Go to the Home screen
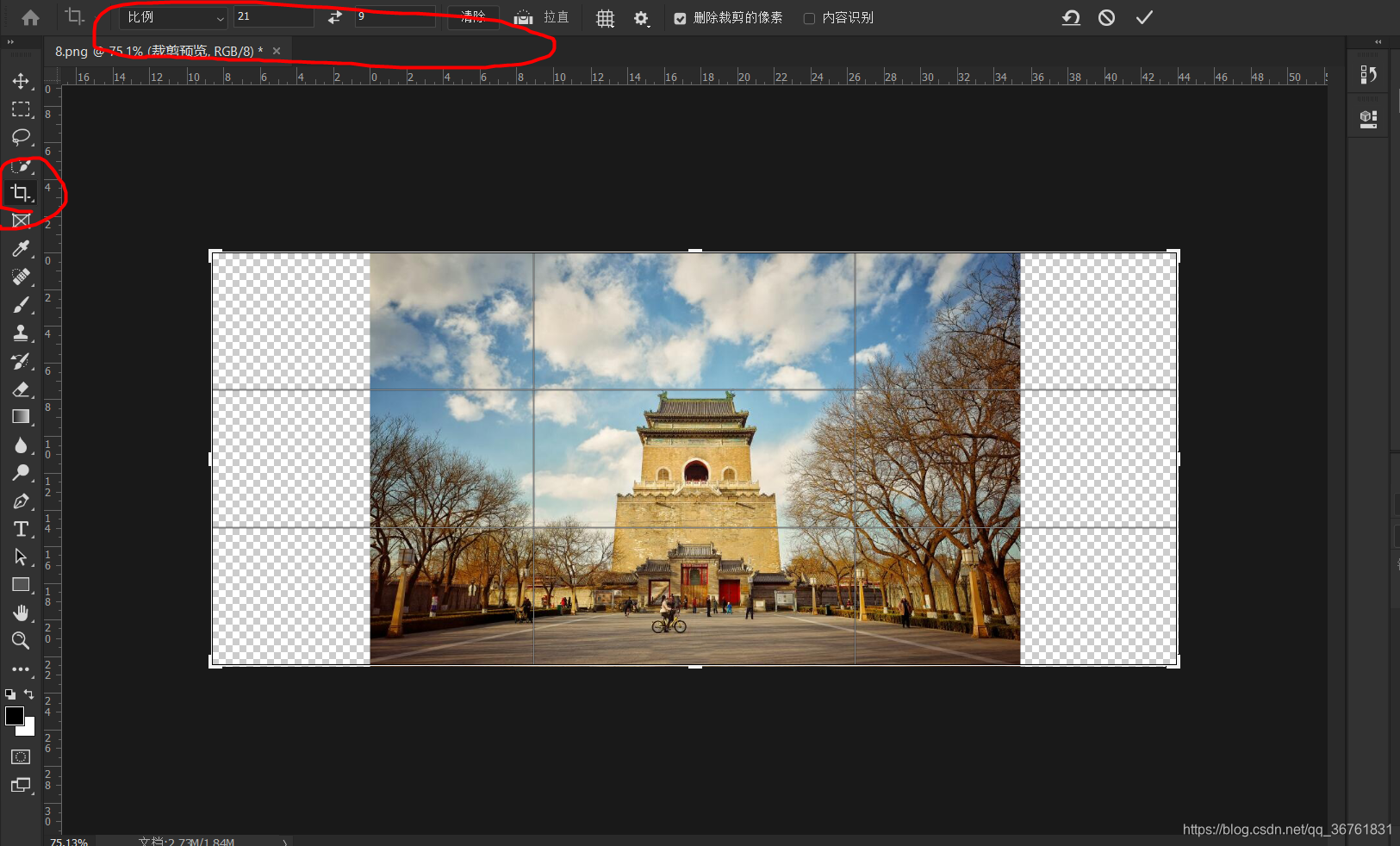Image resolution: width=1400 pixels, height=846 pixels. [x=30, y=17]
